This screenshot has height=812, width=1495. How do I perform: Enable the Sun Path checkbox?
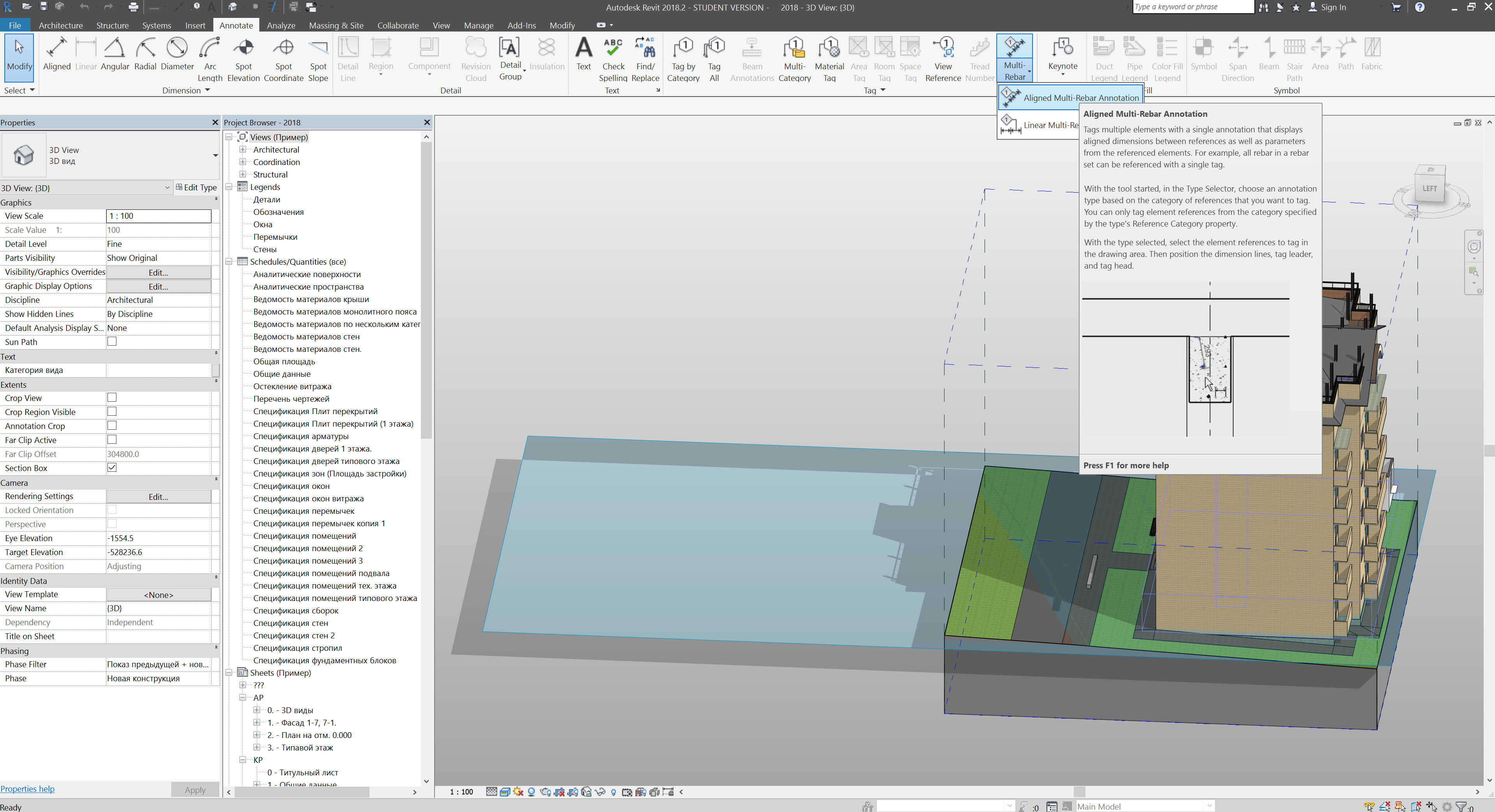[x=112, y=342]
